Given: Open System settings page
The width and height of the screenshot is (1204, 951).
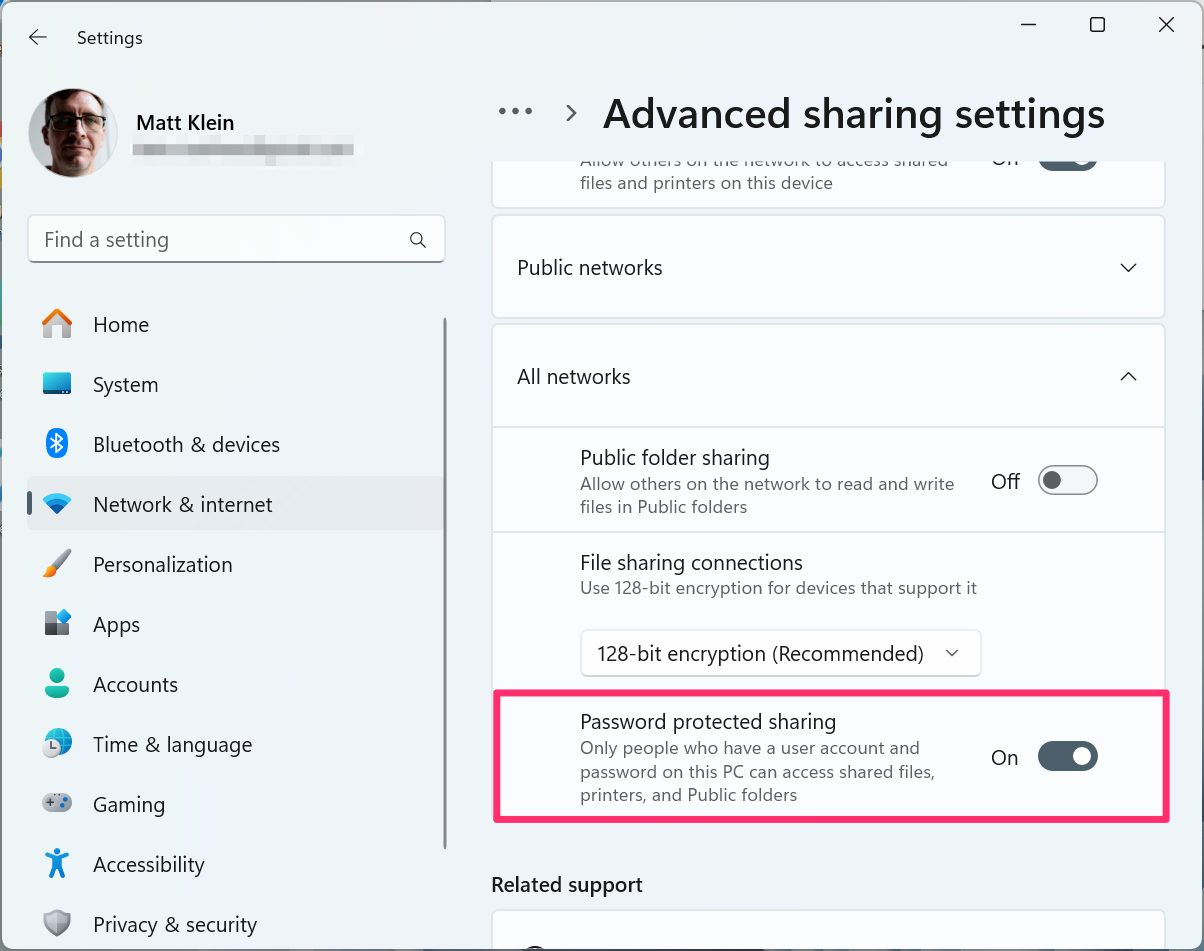Looking at the screenshot, I should coord(236,384).
